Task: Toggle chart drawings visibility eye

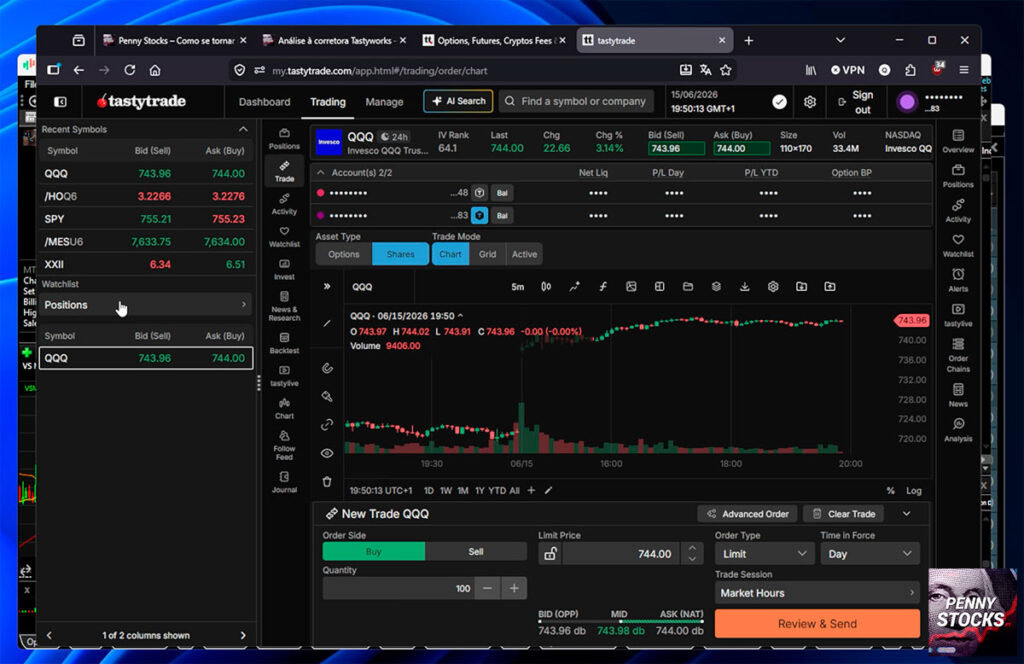Action: pos(327,453)
